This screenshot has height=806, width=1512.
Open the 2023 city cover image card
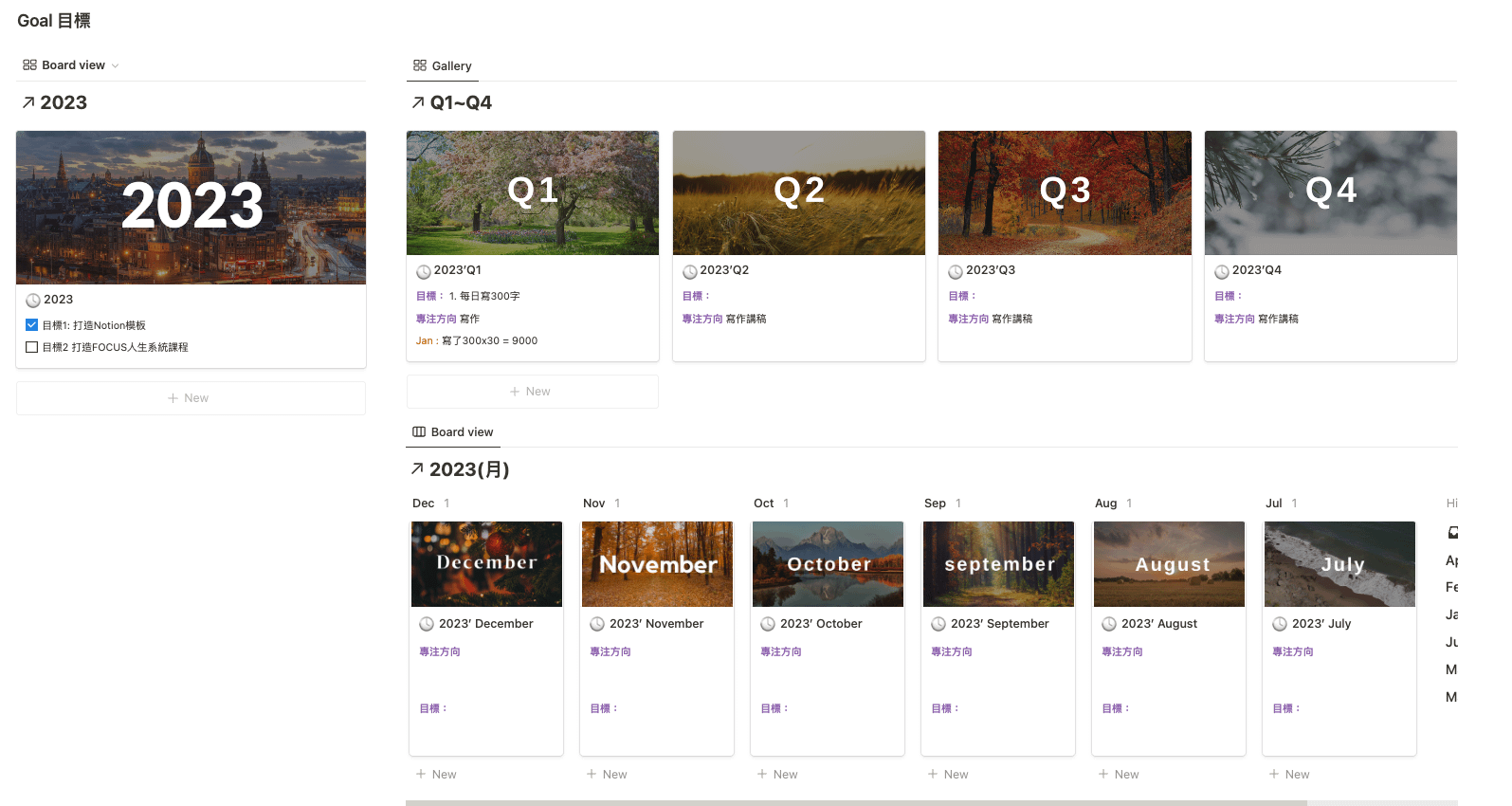(x=191, y=207)
